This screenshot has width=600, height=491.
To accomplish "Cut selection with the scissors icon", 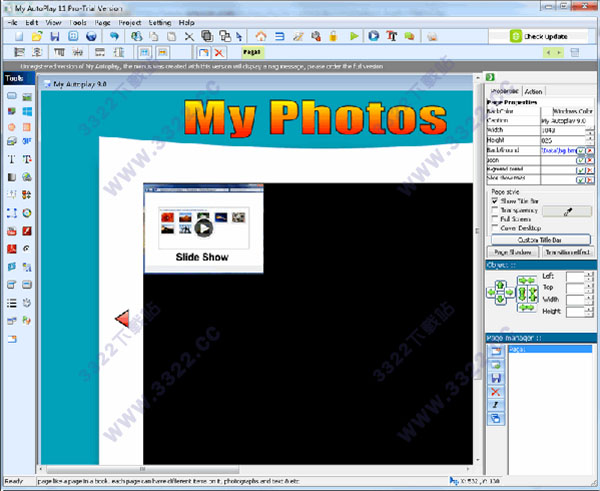I will pos(189,37).
